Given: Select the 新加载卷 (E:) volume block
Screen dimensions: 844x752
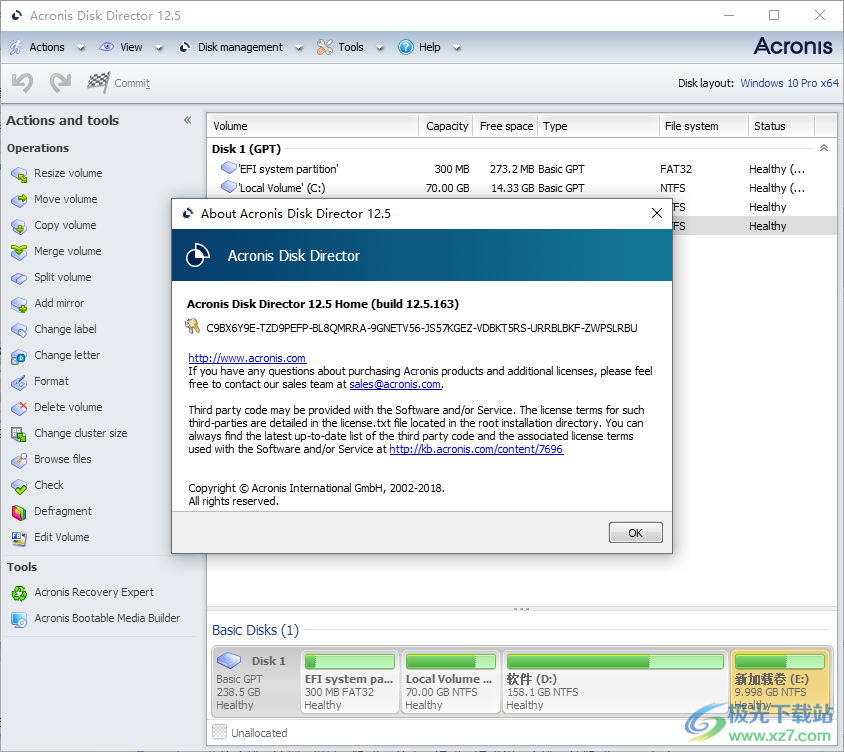Looking at the screenshot, I should tap(780, 682).
